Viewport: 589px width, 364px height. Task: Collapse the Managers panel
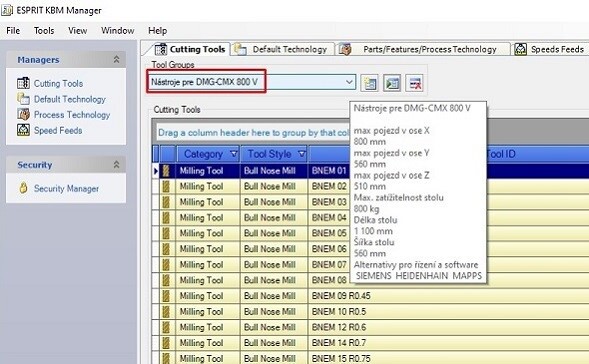116,59
